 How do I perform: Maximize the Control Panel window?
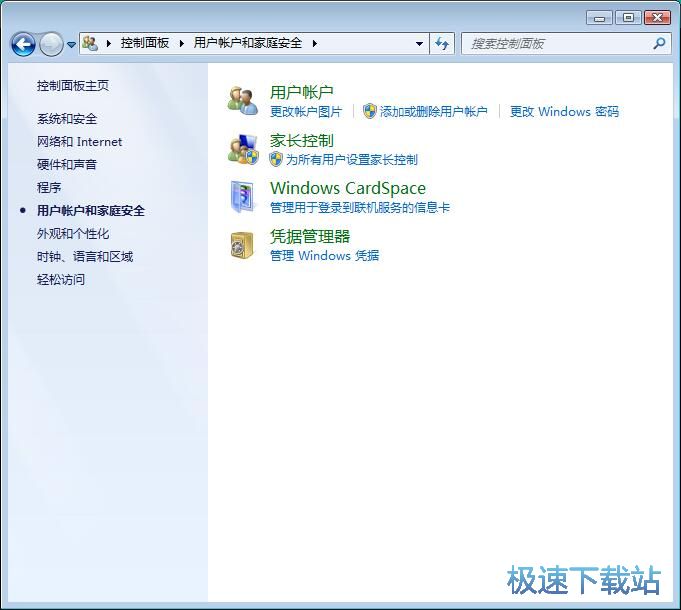(628, 18)
